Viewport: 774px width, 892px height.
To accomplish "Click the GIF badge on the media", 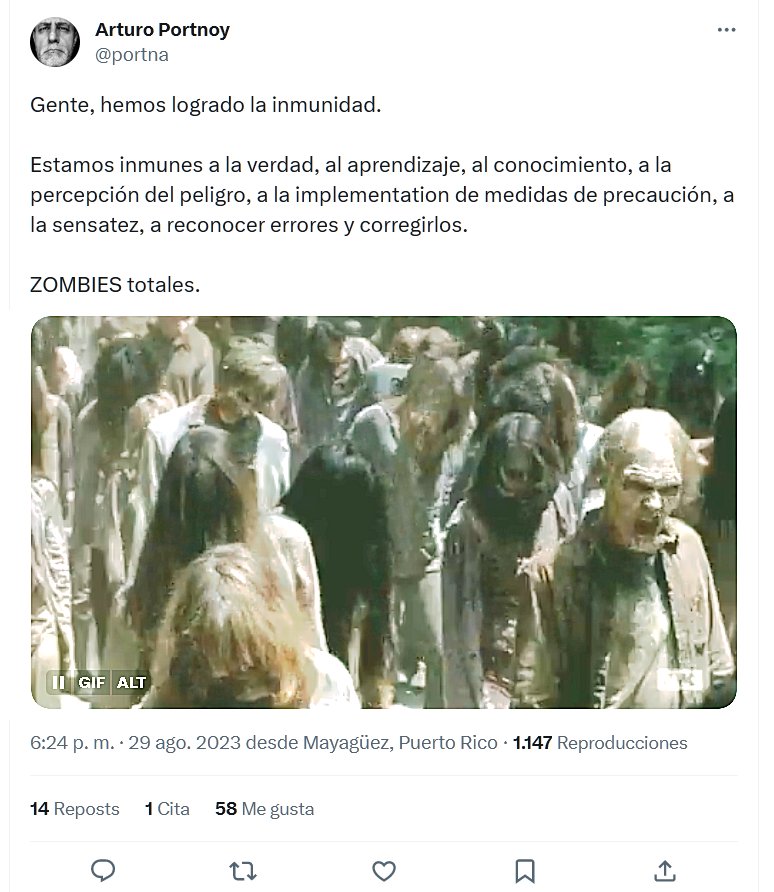I will click(x=92, y=682).
